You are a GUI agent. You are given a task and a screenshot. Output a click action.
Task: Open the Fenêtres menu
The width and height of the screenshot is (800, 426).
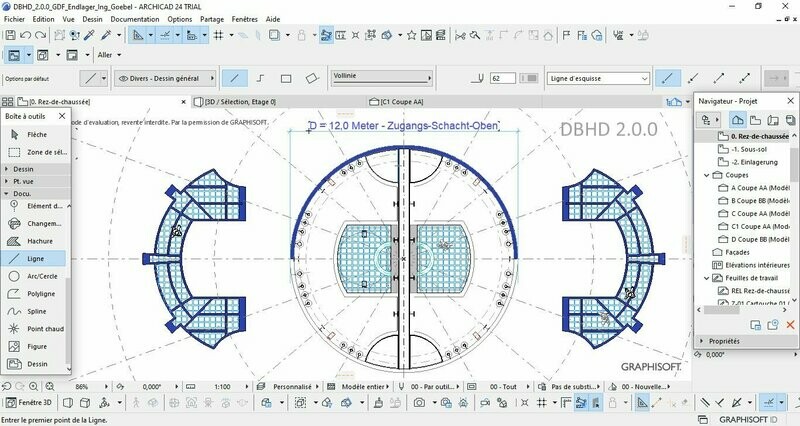(x=244, y=19)
